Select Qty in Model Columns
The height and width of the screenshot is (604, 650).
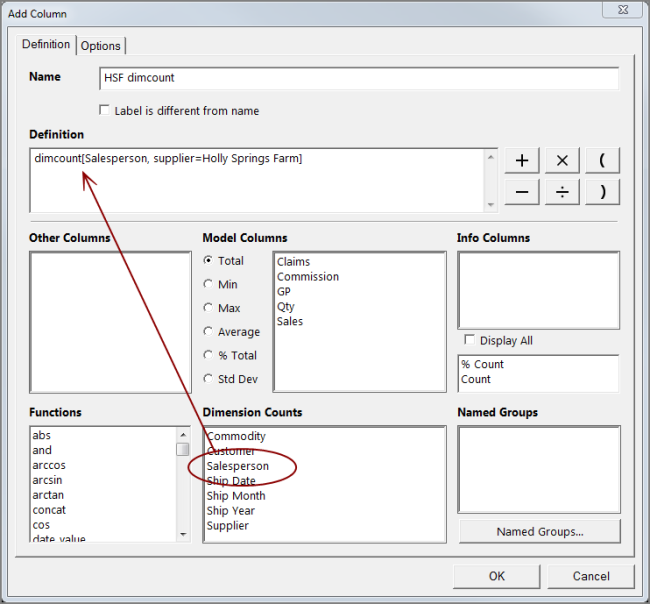(286, 307)
